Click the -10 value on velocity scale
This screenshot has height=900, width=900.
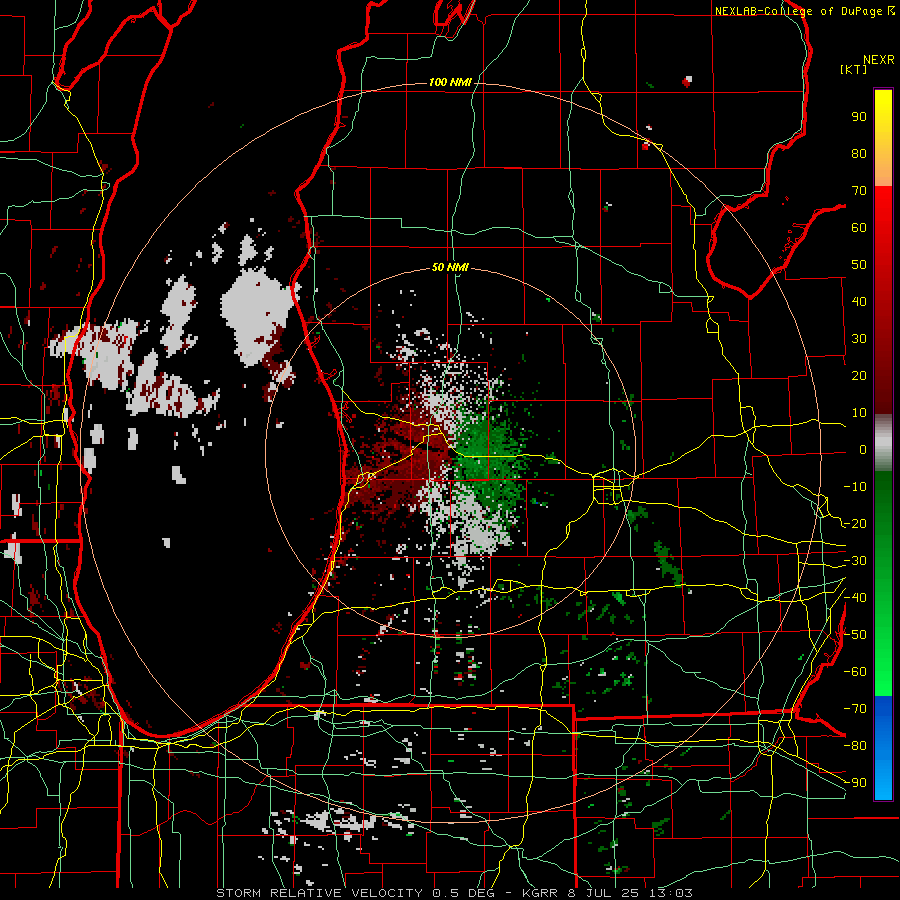click(x=855, y=487)
